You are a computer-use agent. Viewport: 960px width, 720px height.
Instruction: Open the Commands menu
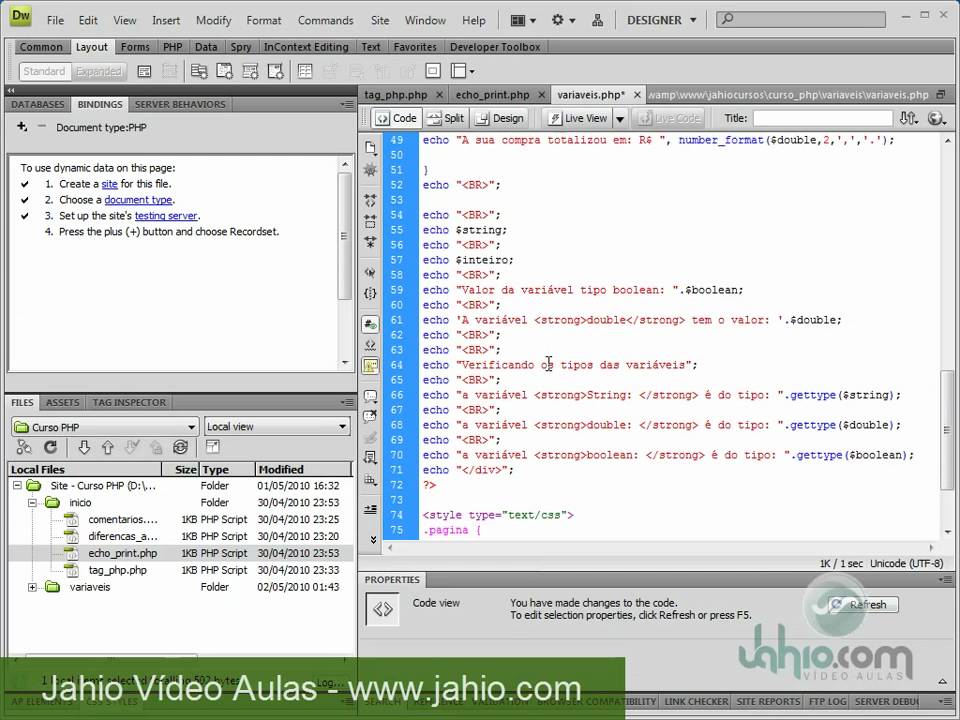[x=325, y=20]
